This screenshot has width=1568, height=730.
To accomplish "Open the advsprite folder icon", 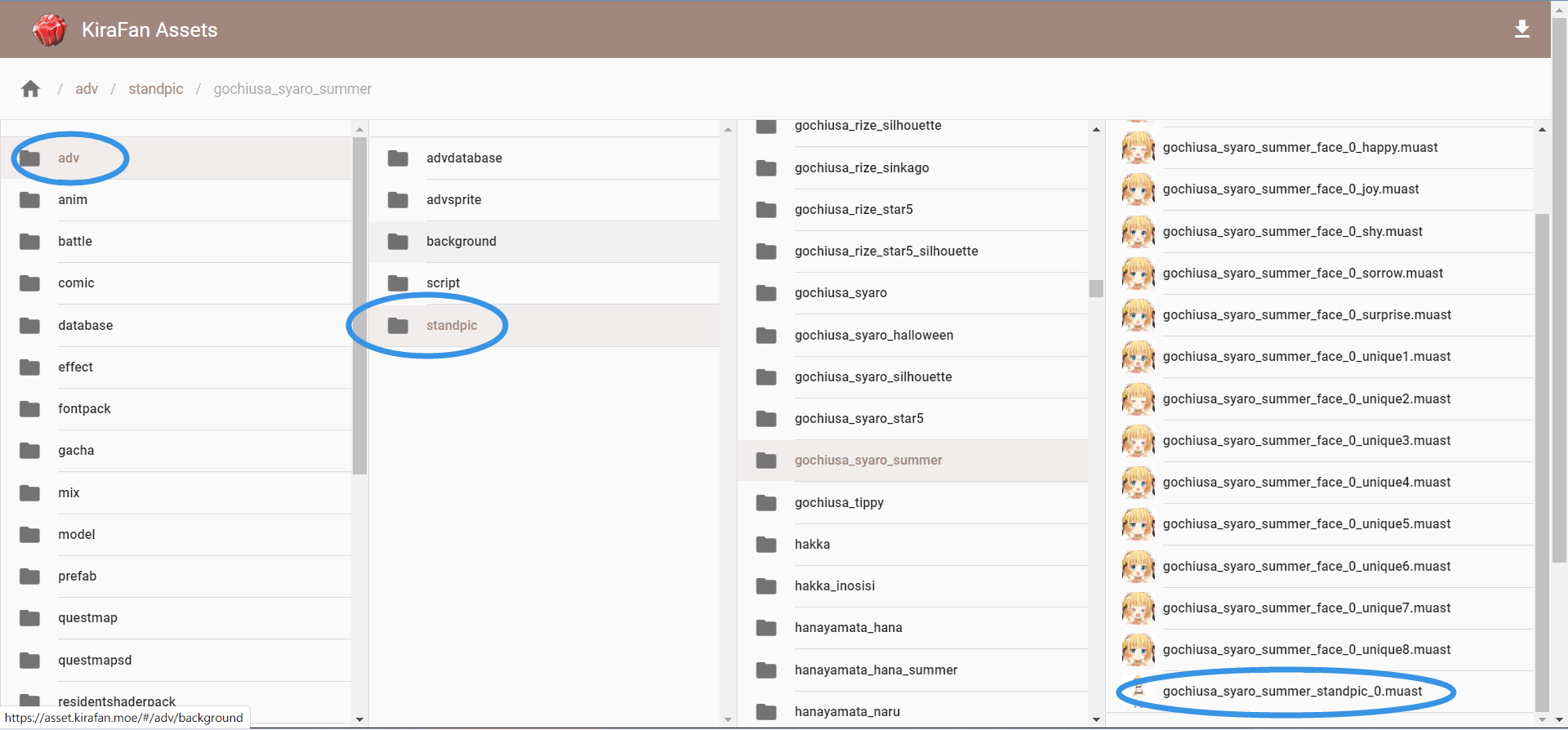I will point(399,200).
